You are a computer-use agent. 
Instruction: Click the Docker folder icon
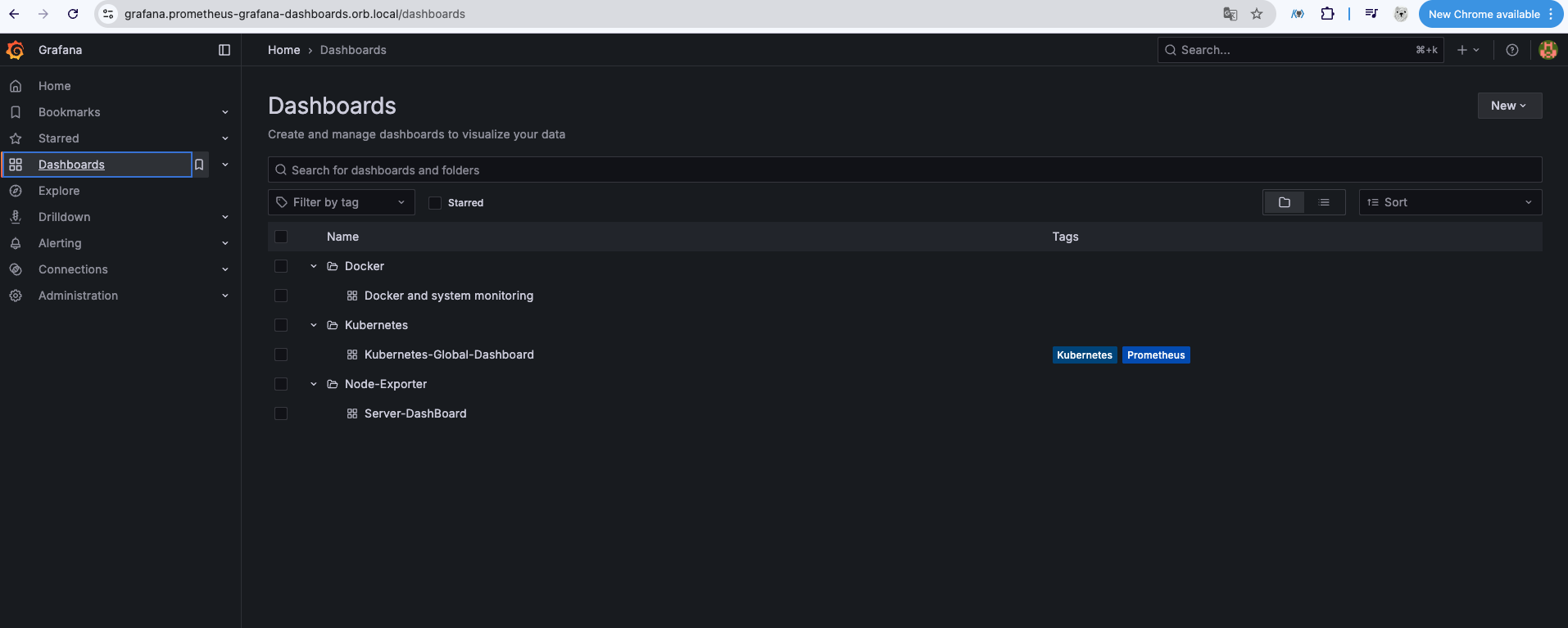[x=333, y=266]
